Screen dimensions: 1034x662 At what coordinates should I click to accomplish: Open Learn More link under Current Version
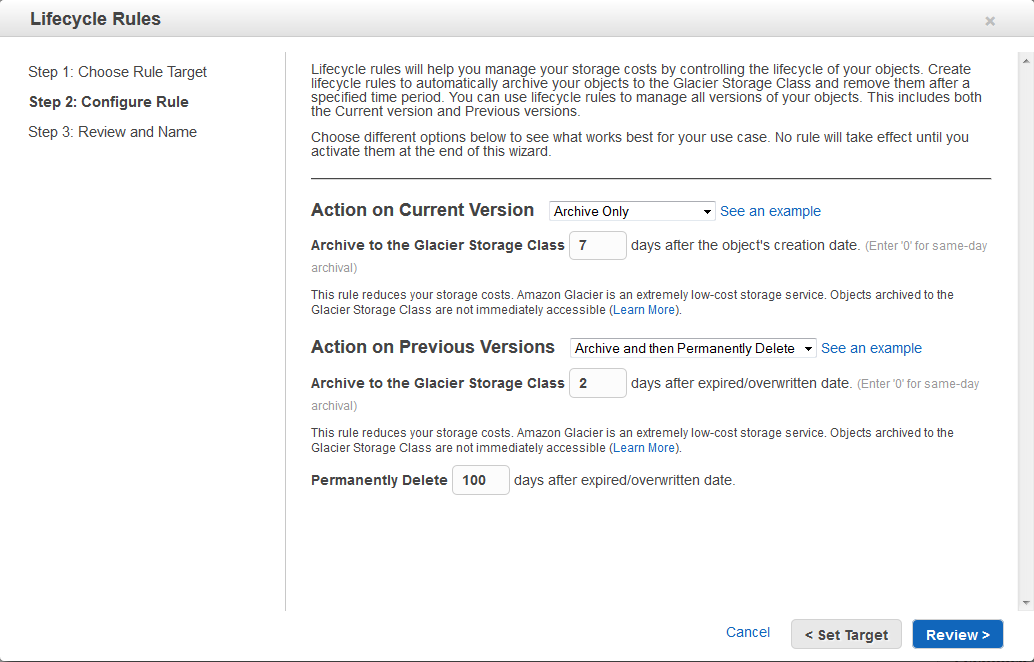644,310
